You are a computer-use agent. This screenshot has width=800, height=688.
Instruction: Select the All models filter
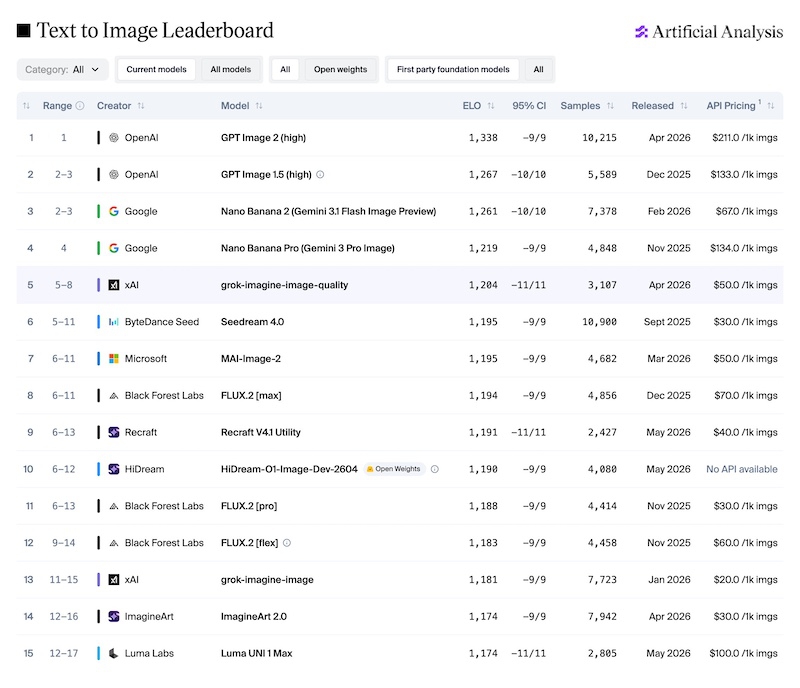231,69
